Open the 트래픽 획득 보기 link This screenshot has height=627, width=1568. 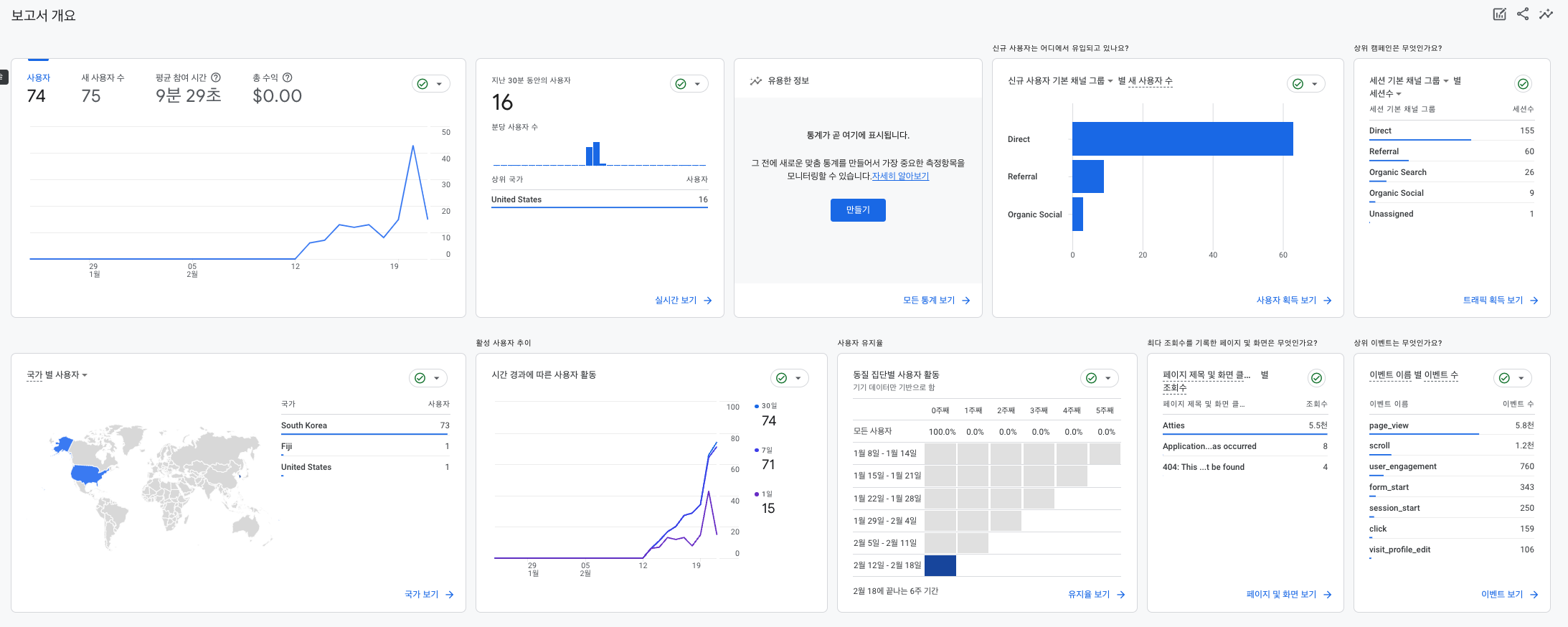[1493, 301]
